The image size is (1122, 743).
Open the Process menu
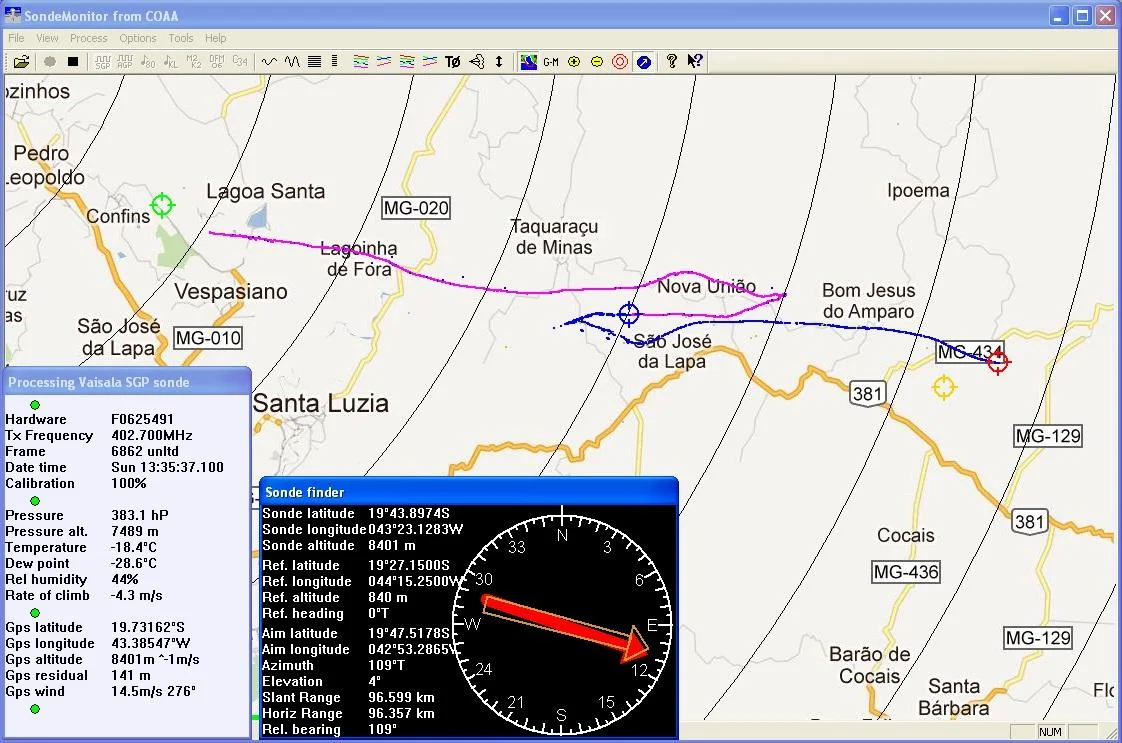point(89,38)
